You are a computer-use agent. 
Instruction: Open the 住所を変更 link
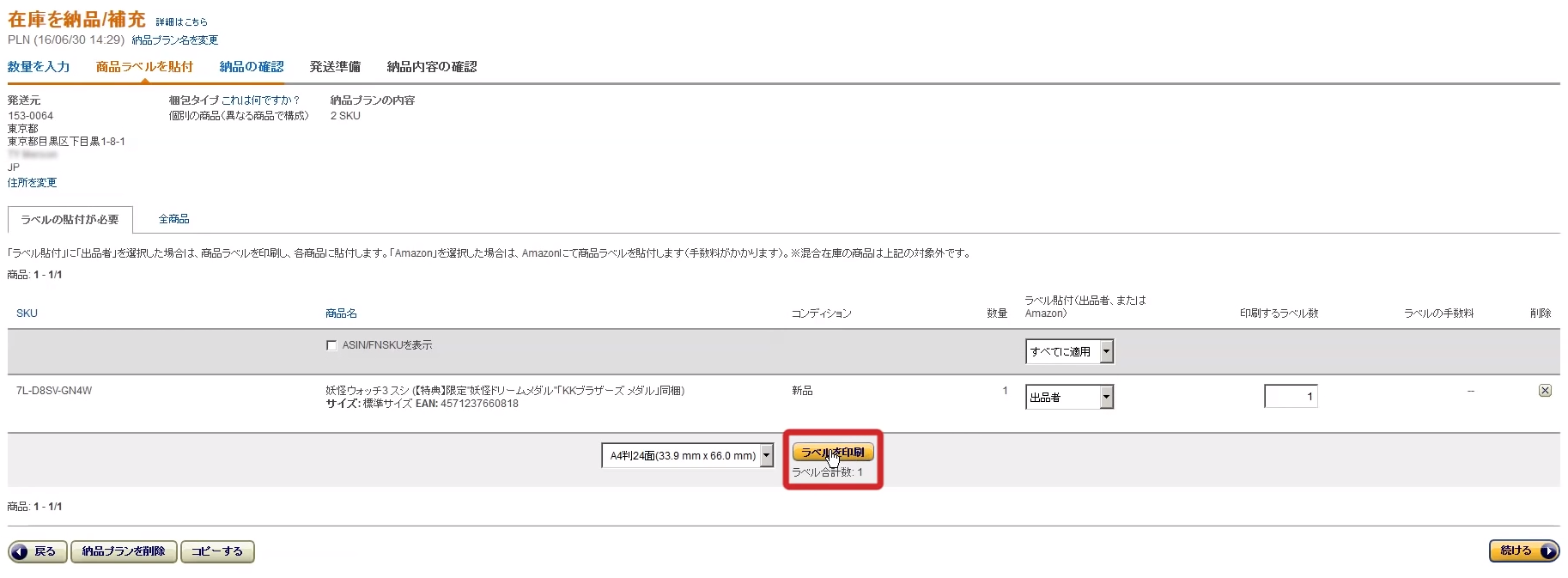click(x=32, y=183)
